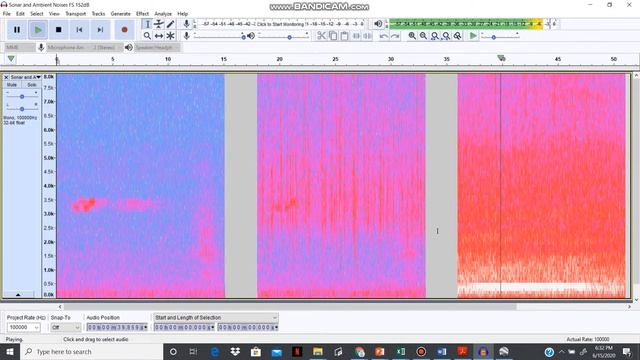Open the Generate menu
640x360 pixels.
pyautogui.click(x=121, y=13)
